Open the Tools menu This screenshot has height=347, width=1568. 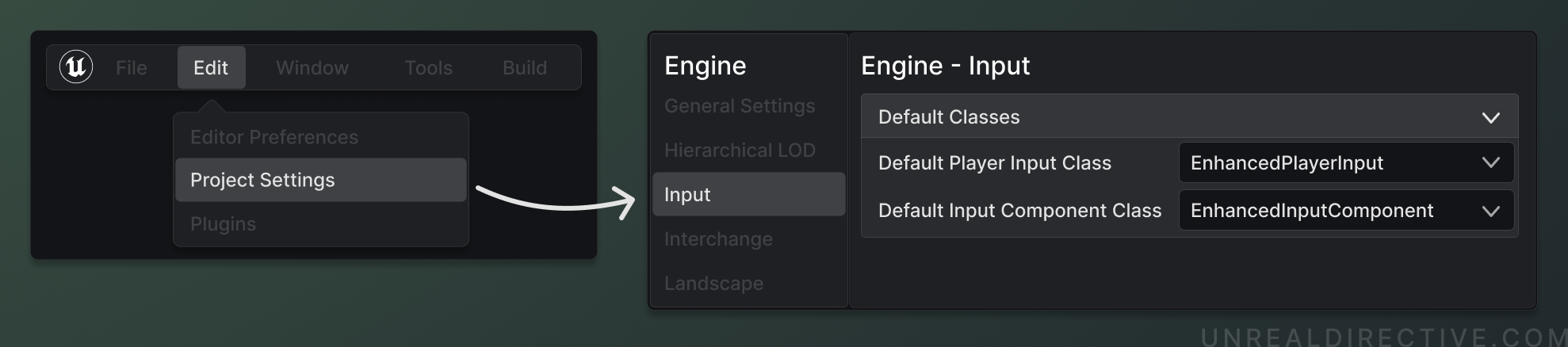pos(428,68)
